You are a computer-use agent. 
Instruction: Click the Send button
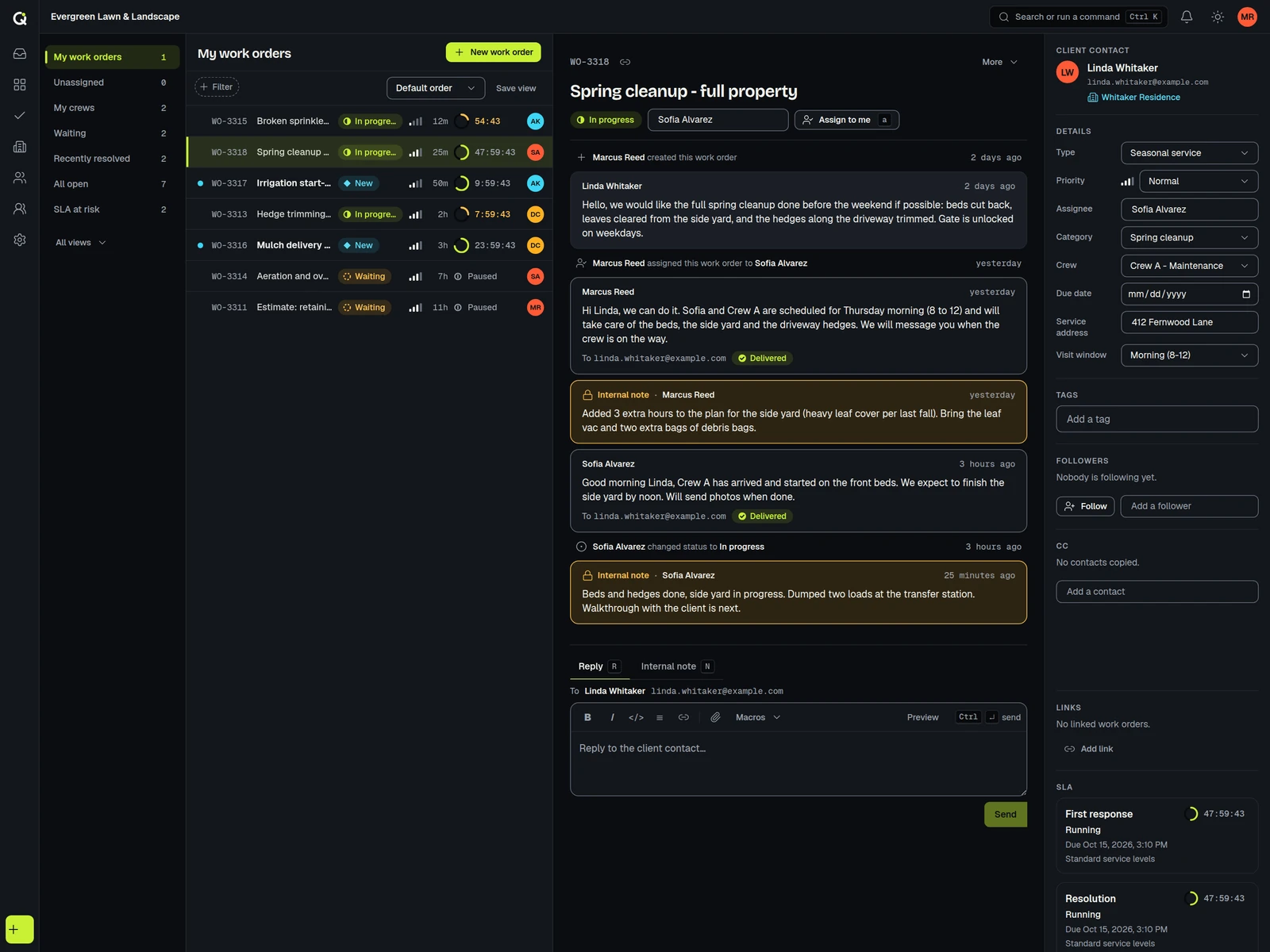1005,815
